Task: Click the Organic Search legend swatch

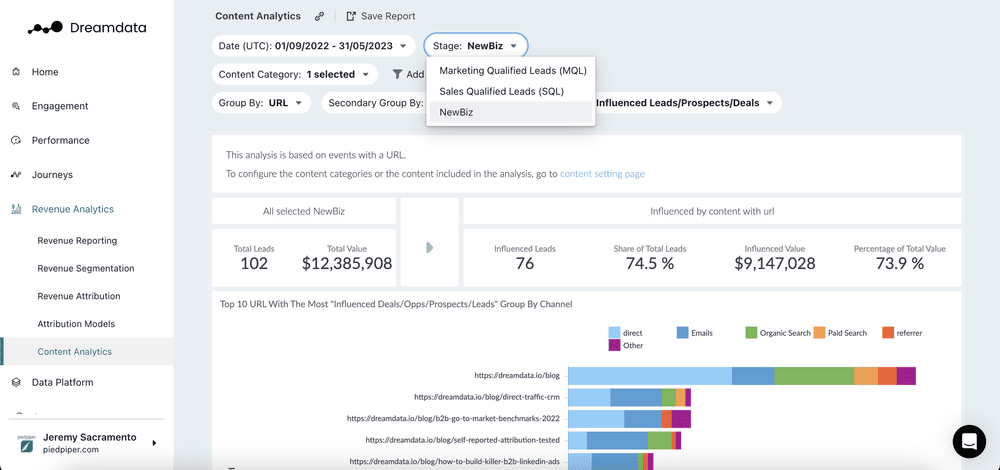Action: (751, 332)
